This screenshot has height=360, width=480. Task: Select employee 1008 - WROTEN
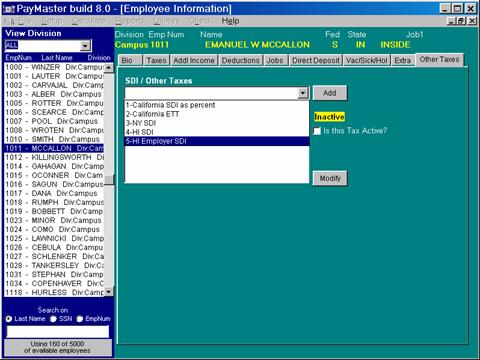point(54,130)
